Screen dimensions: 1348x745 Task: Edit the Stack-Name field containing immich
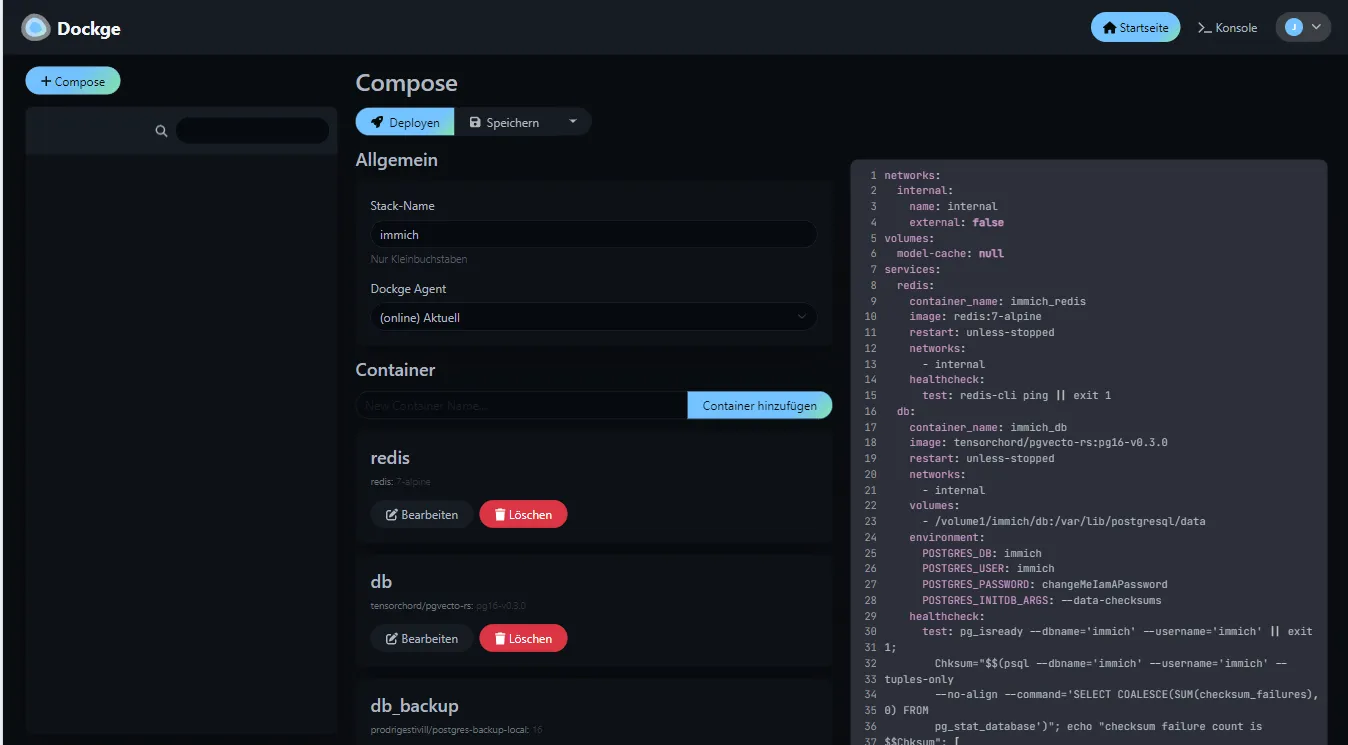point(593,234)
